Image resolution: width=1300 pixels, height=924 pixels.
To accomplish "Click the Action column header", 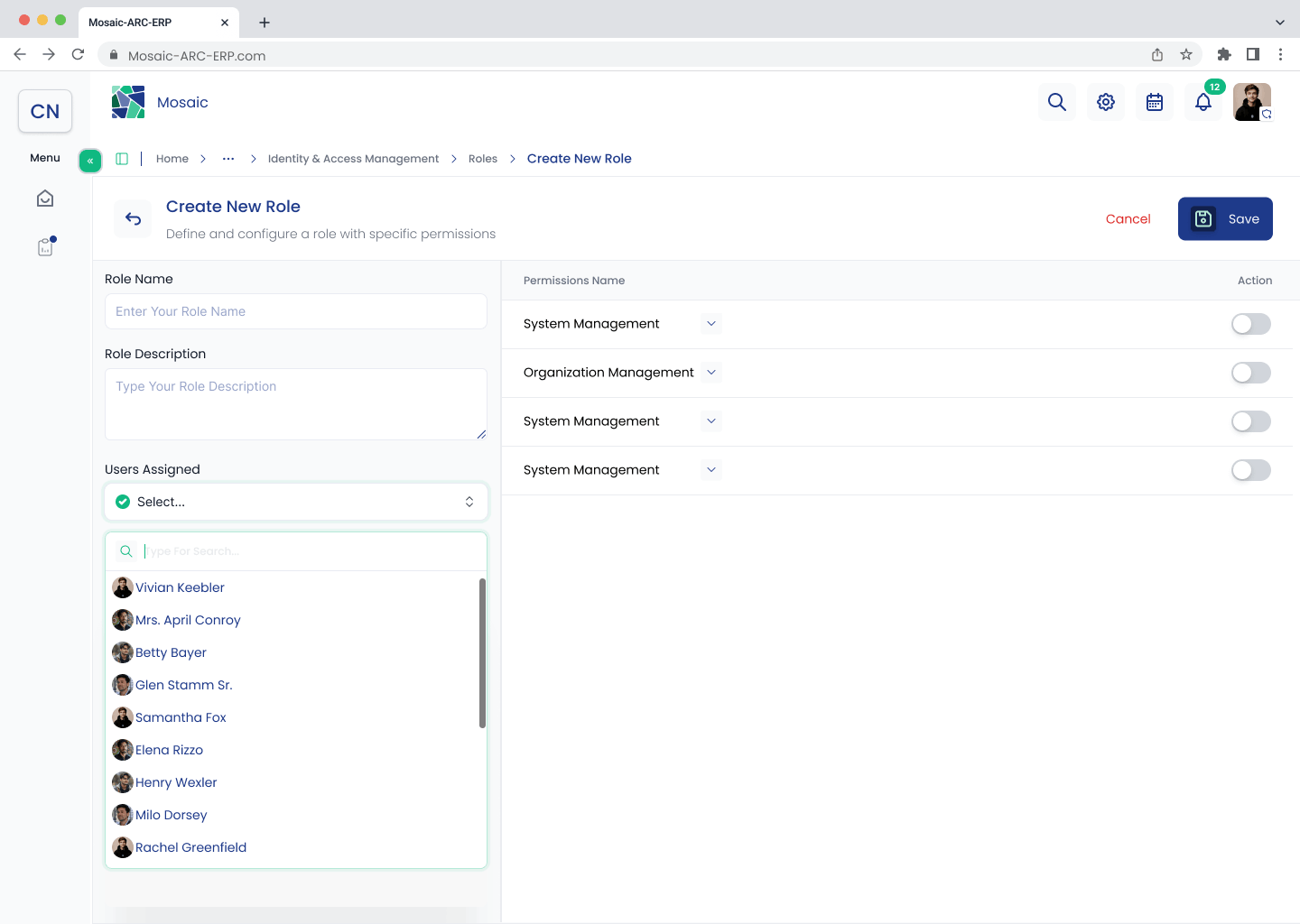I will pos(1255,281).
